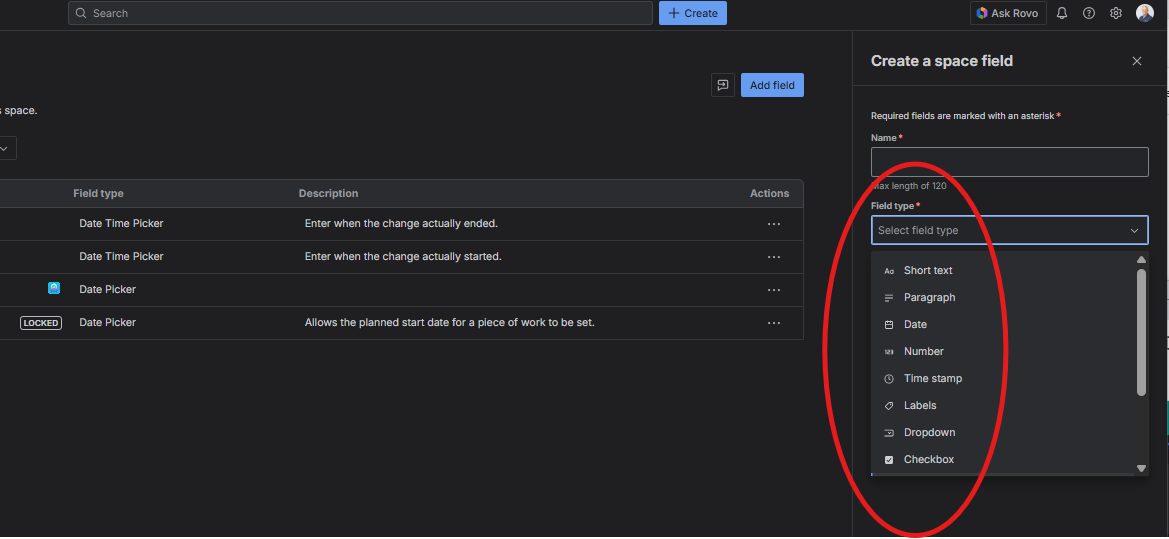The height and width of the screenshot is (539, 1169).
Task: Choose Short text field type
Action: (1003, 271)
